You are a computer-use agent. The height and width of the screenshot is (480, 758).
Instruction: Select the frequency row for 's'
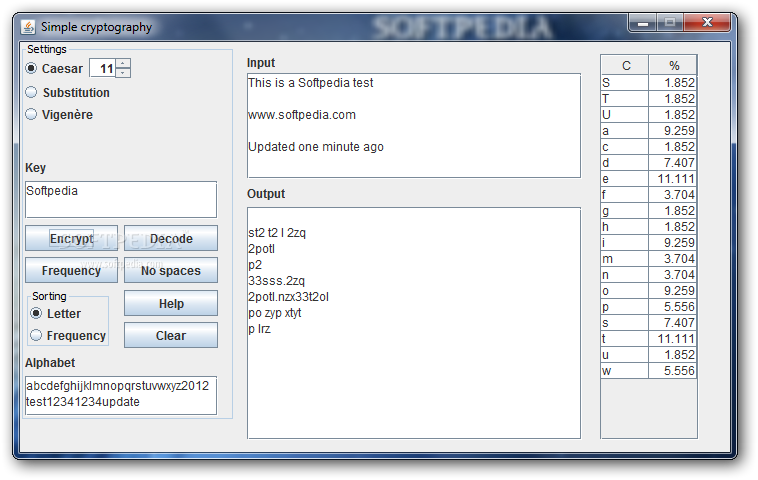click(649, 322)
